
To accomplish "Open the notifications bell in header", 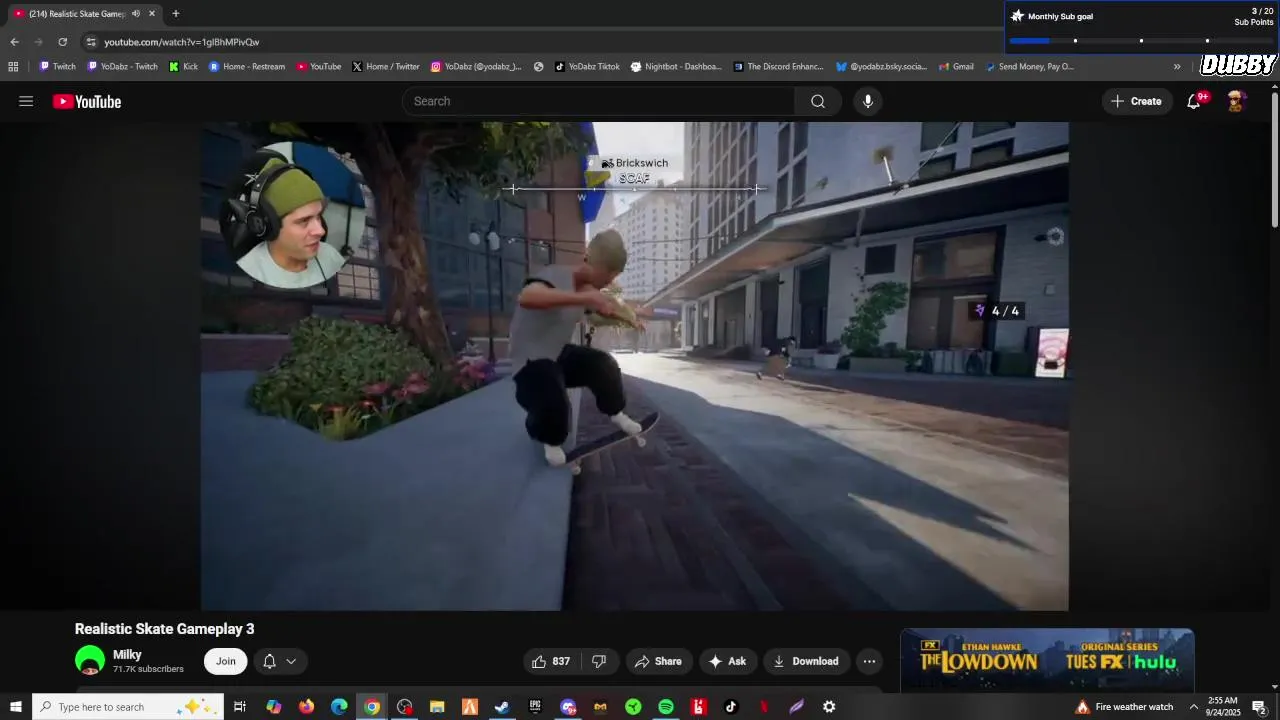I will click(x=1194, y=101).
